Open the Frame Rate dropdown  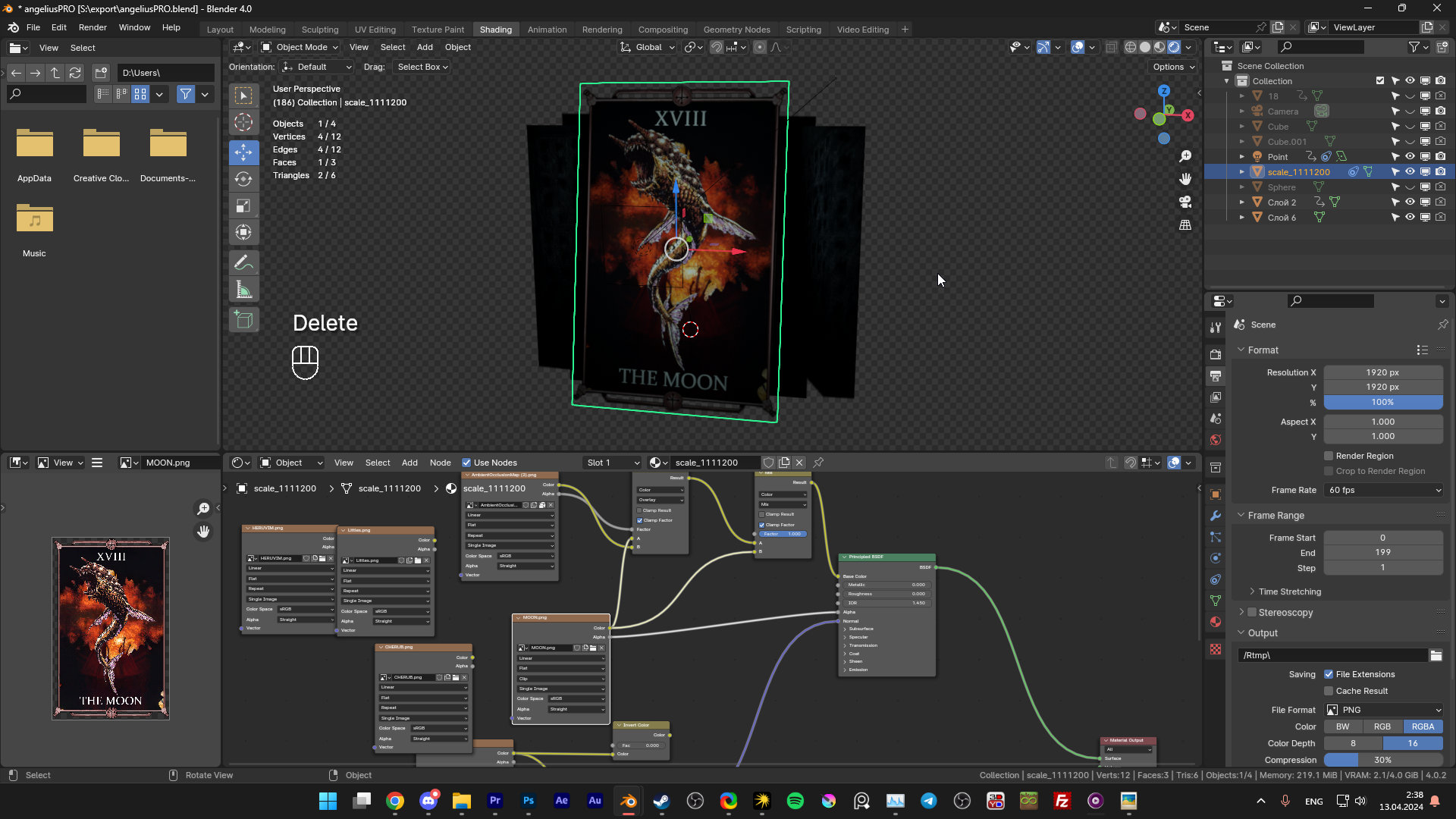point(1384,490)
